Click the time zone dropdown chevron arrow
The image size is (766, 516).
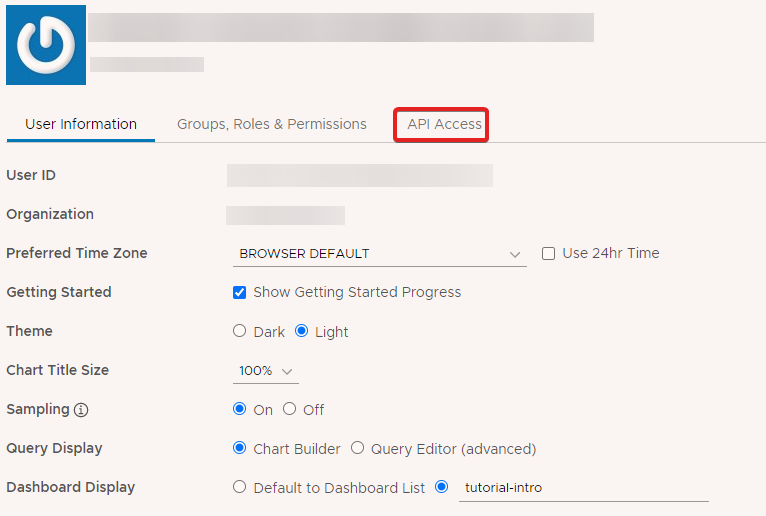coord(514,255)
